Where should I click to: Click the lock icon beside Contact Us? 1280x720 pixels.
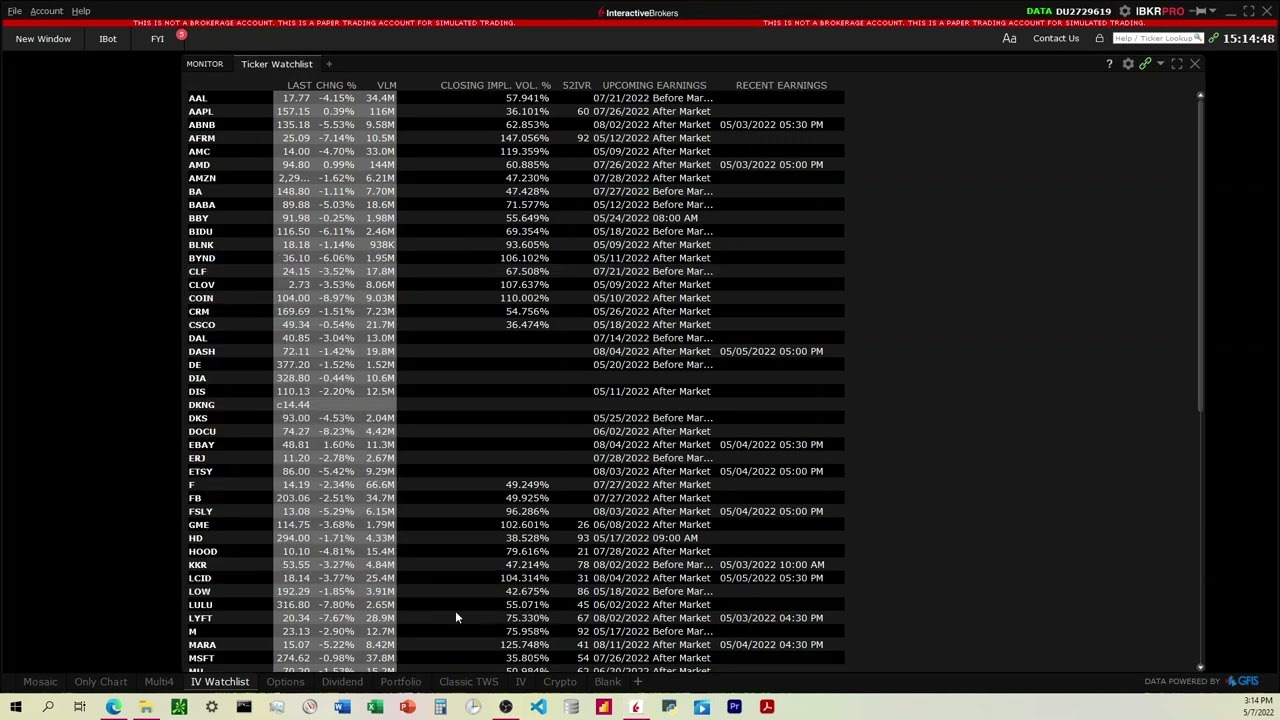(x=1099, y=38)
